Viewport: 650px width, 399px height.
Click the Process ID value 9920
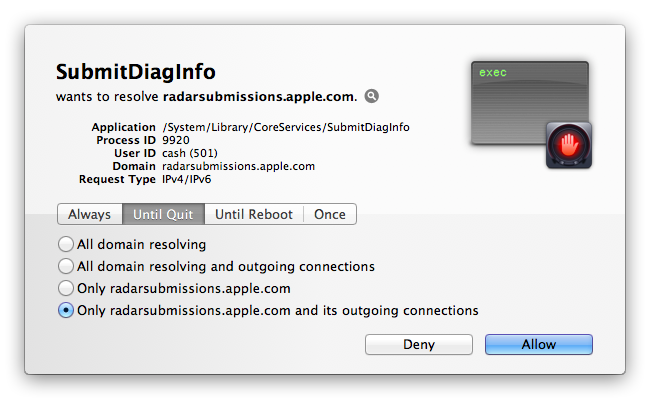click(x=176, y=140)
